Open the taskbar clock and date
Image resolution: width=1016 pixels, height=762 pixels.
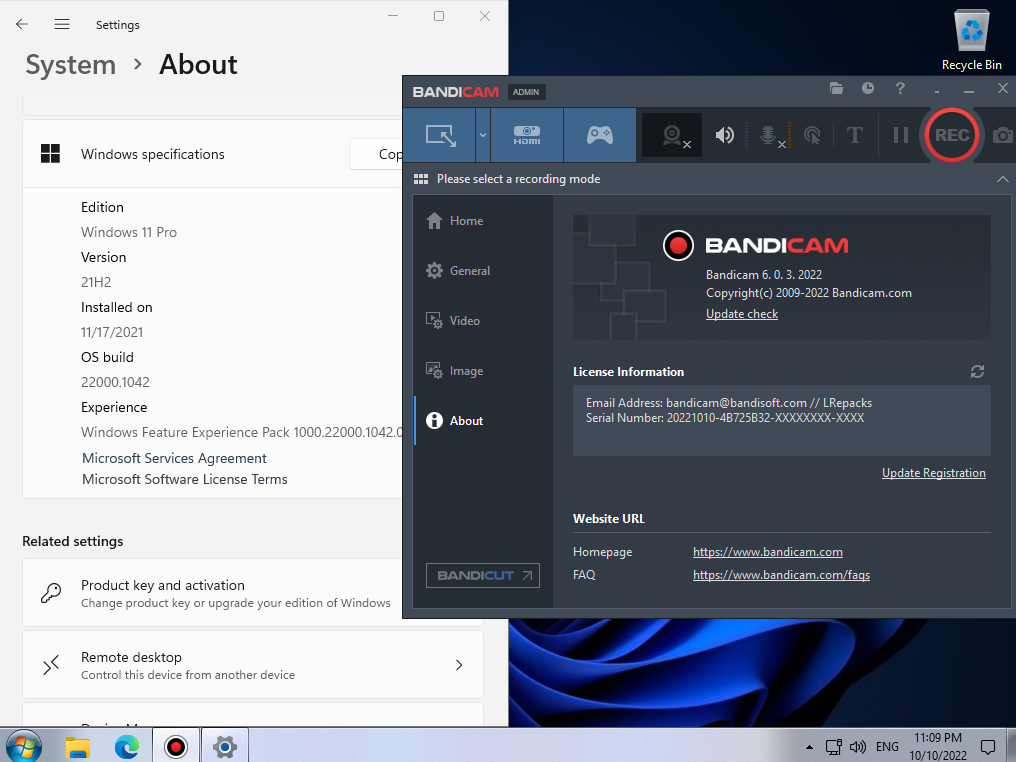938,746
